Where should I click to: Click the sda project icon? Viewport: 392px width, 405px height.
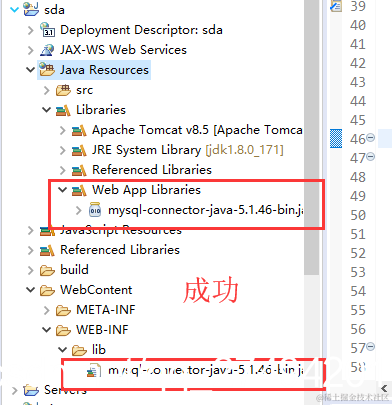(31, 9)
